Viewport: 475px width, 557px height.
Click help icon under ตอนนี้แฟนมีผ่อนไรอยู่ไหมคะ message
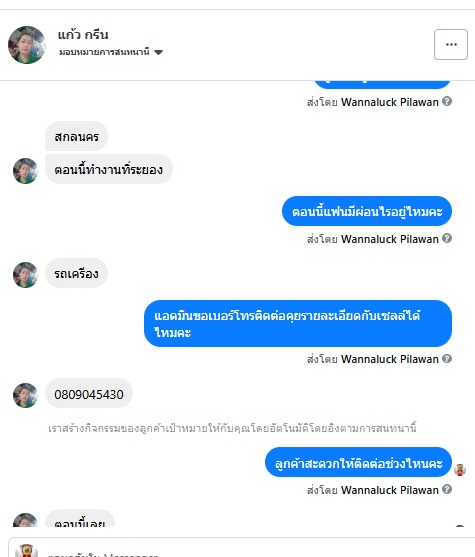[x=447, y=238]
